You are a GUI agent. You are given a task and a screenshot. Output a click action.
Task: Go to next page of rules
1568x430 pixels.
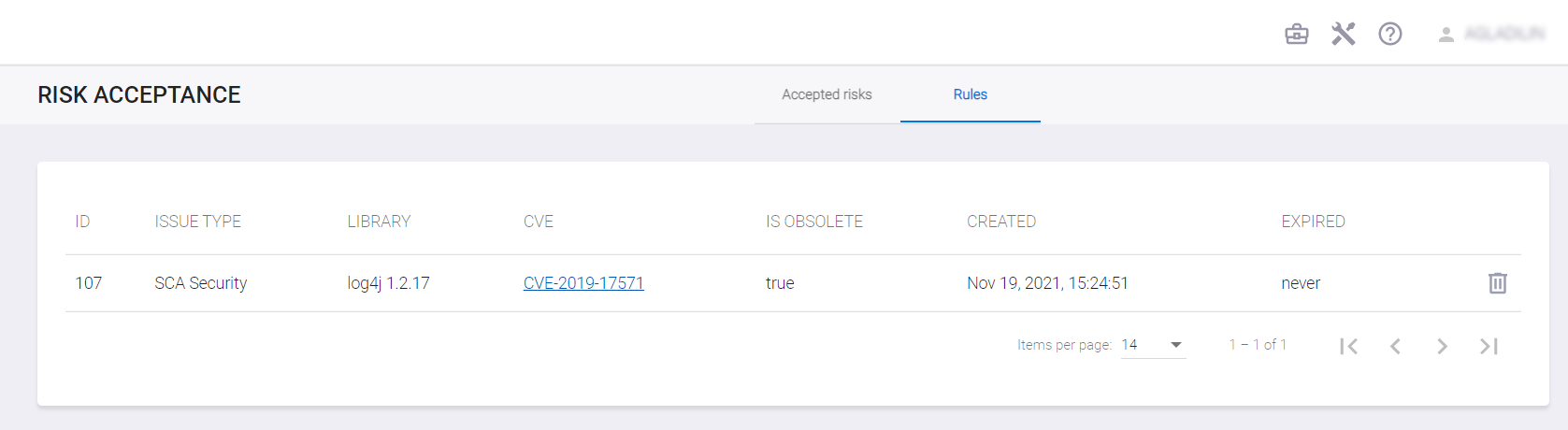click(1442, 346)
